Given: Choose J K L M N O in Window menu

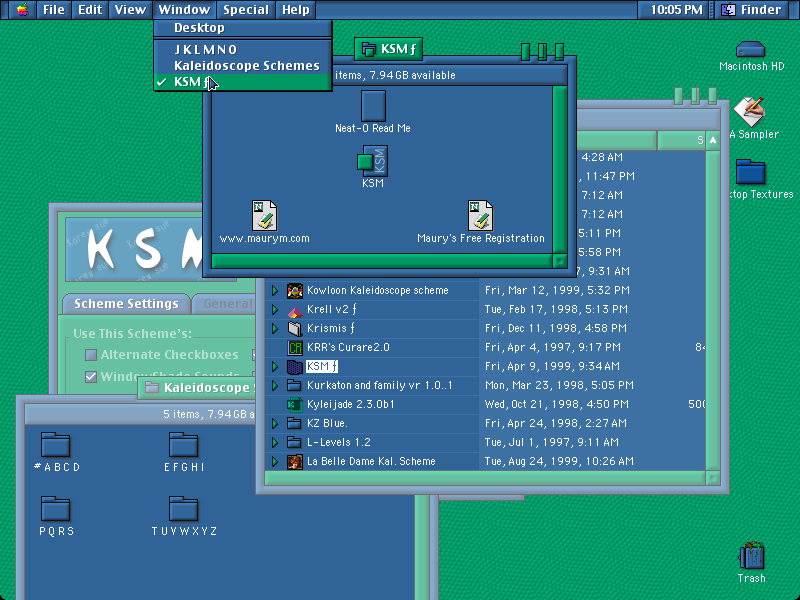Looking at the screenshot, I should (243, 49).
